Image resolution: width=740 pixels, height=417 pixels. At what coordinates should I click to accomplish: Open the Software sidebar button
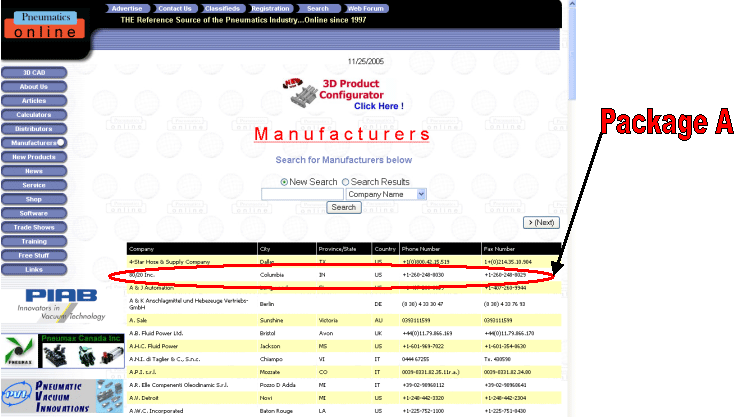(34, 213)
